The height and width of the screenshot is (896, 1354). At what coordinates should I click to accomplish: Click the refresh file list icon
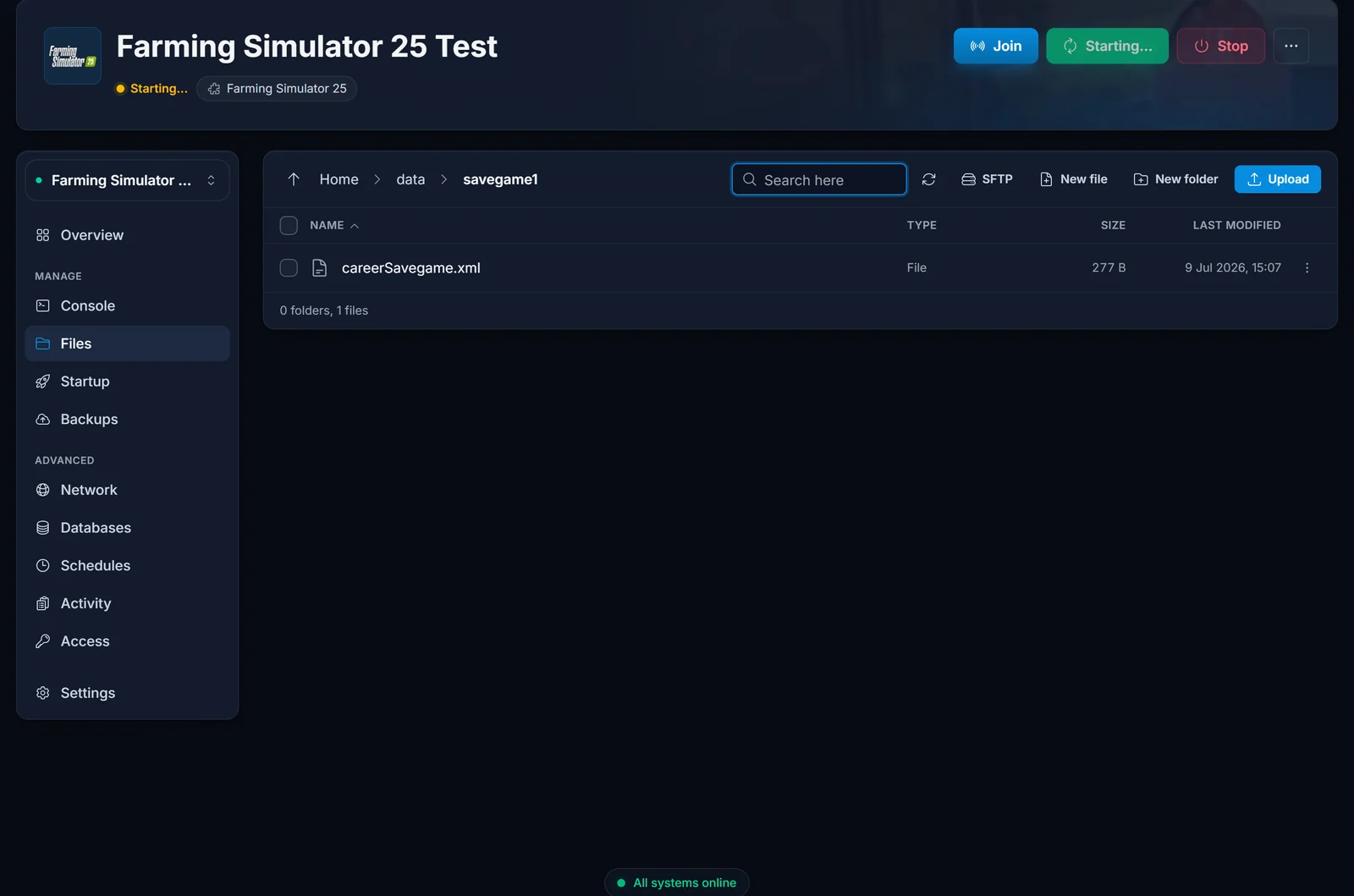point(928,179)
